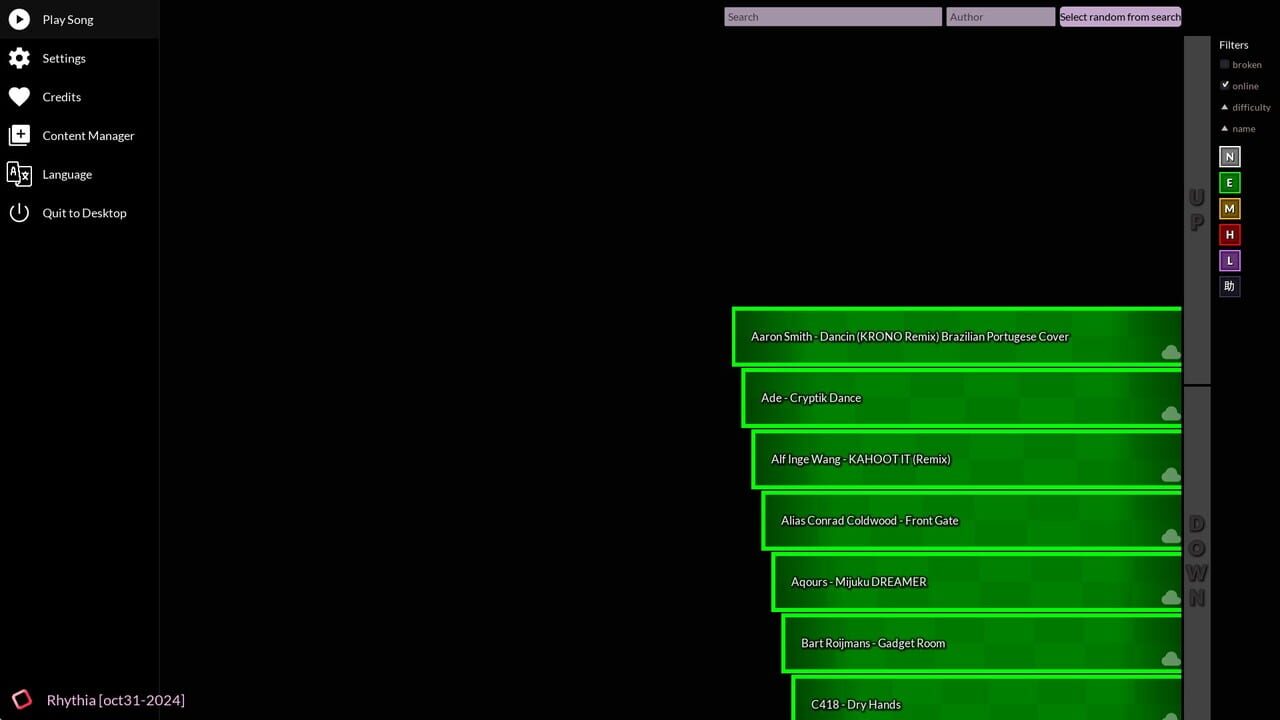Viewport: 1280px width, 720px height.
Task: Enable the broken filter checkbox
Action: [x=1225, y=64]
